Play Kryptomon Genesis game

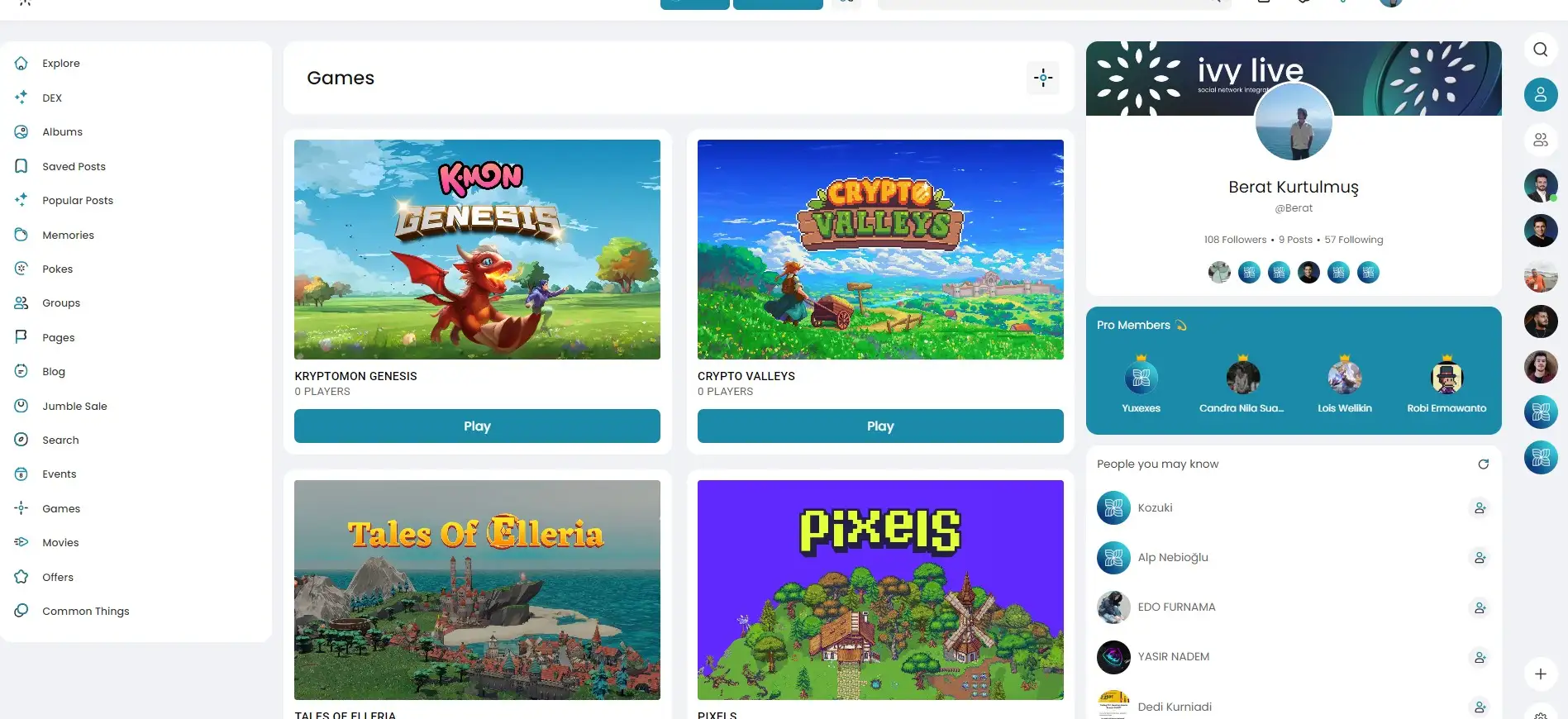tap(477, 426)
